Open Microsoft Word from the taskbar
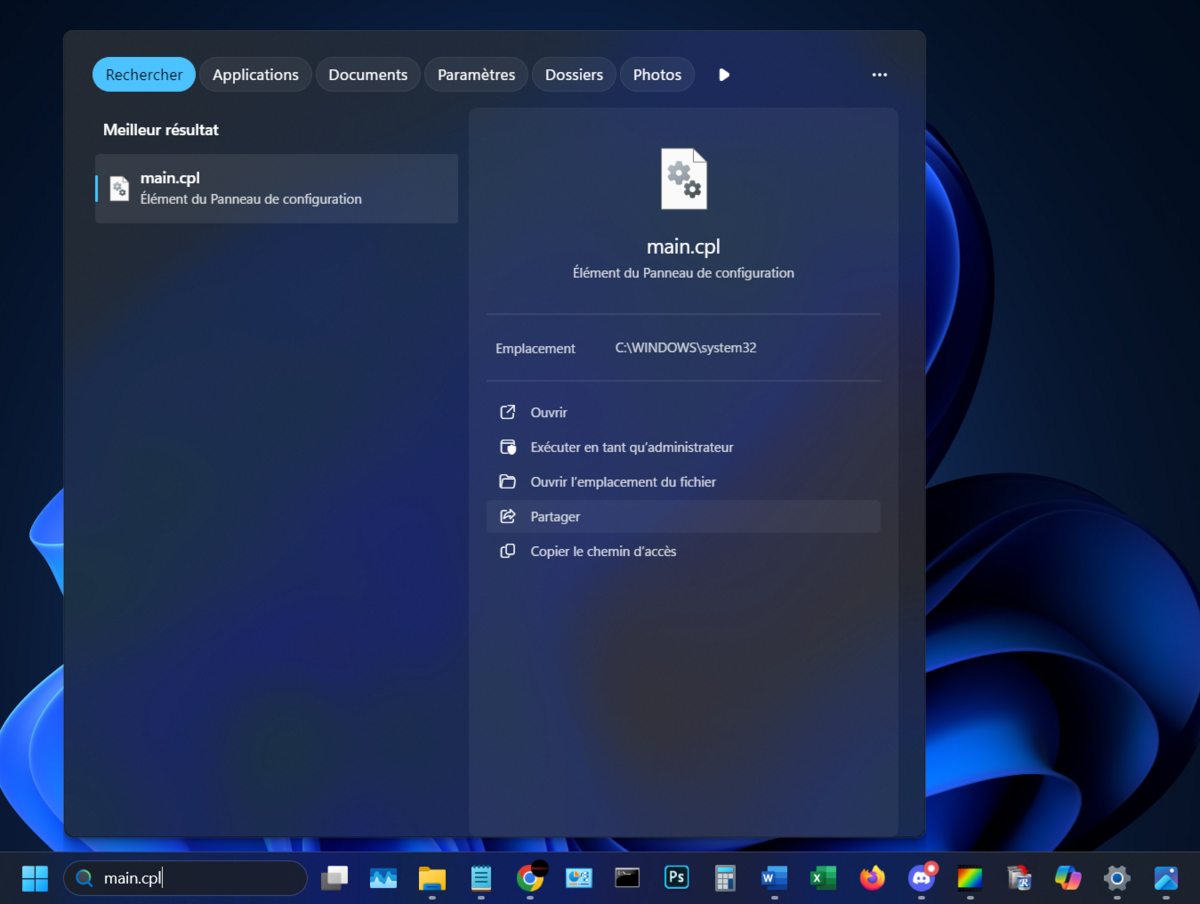Viewport: 1200px width, 904px height. [x=774, y=878]
